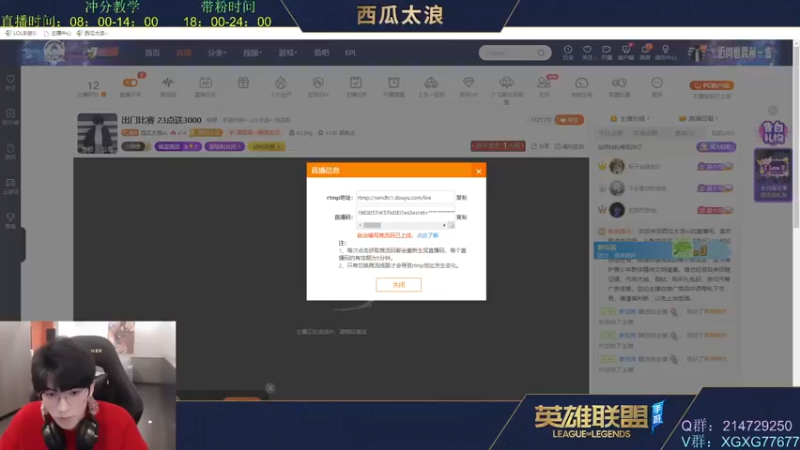Open the two-coin toolbar icon
This screenshot has height=450, width=800.
click(619, 83)
